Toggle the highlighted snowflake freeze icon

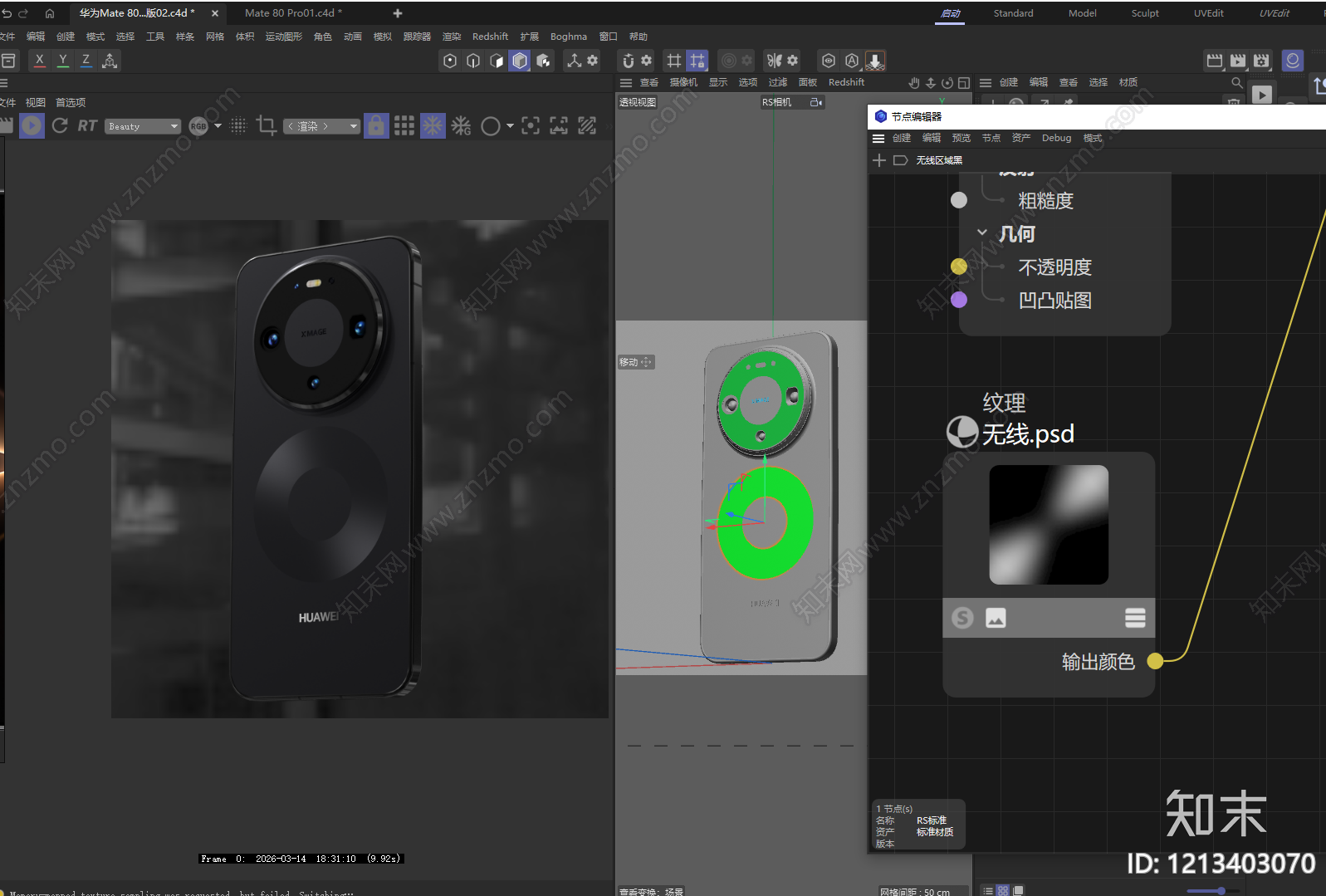433,125
